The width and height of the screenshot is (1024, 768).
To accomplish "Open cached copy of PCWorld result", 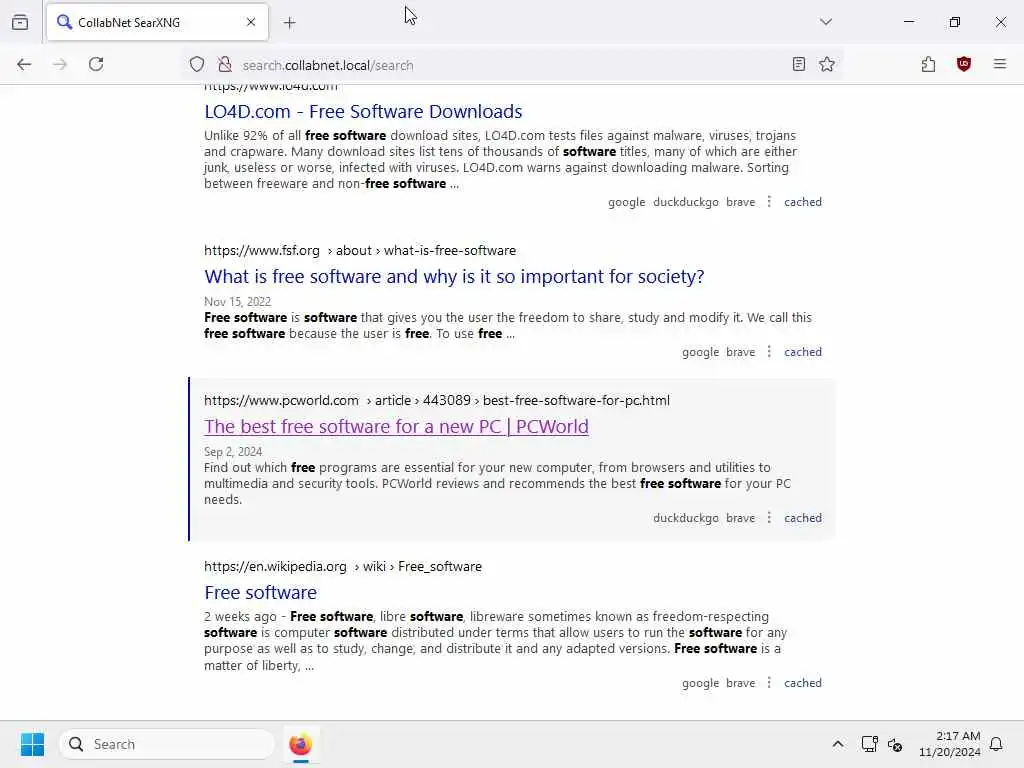I will click(x=803, y=518).
